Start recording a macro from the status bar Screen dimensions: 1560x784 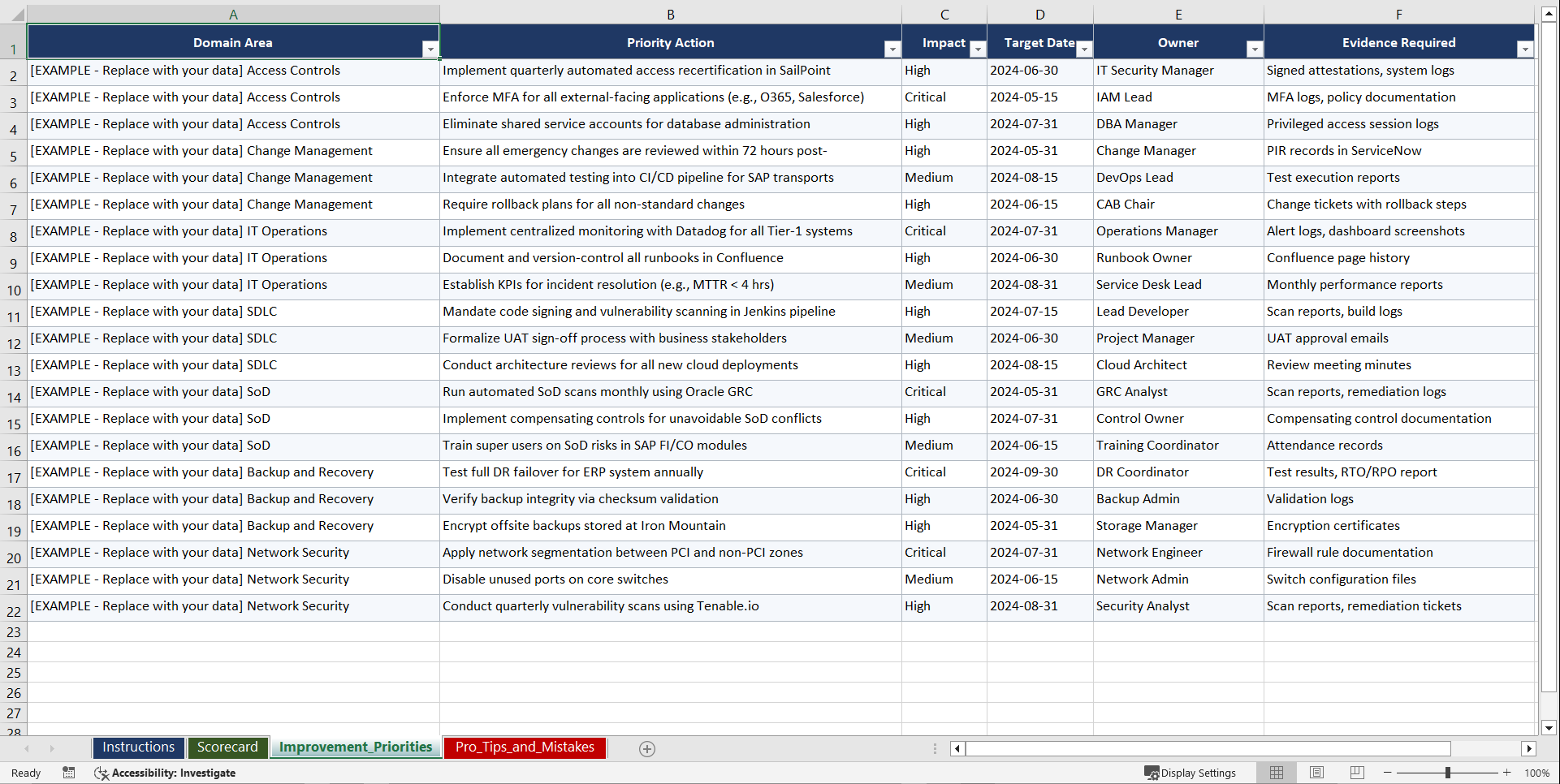tap(69, 773)
